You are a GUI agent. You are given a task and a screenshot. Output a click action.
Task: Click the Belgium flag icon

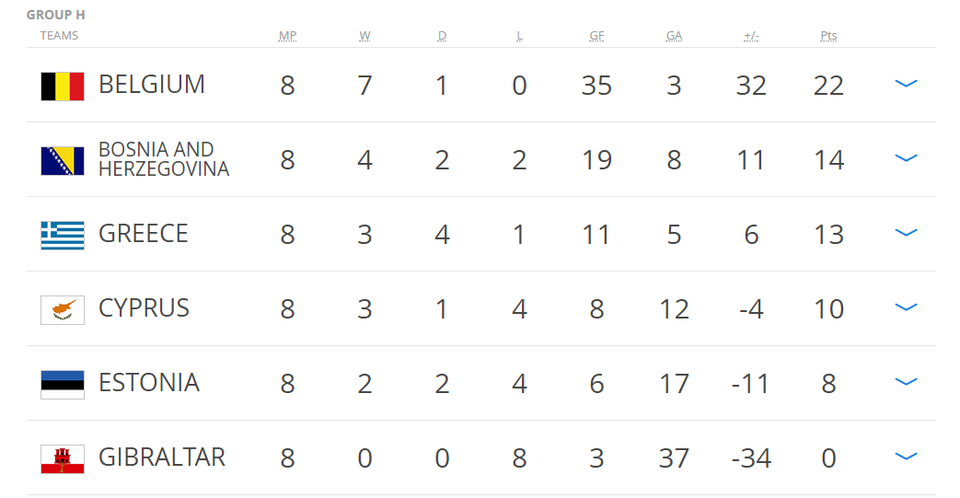(x=62, y=86)
